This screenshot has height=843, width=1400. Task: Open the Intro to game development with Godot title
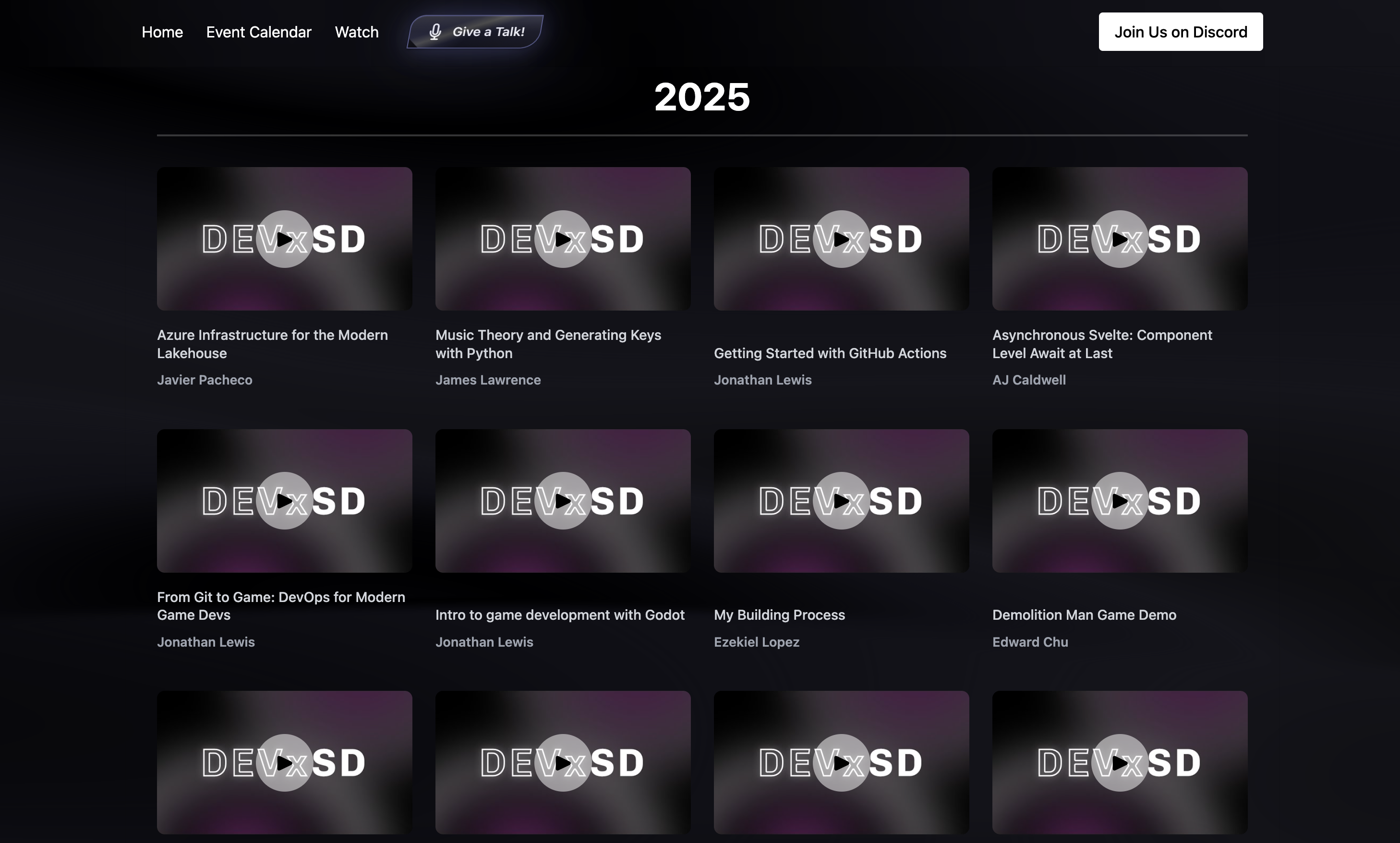560,614
